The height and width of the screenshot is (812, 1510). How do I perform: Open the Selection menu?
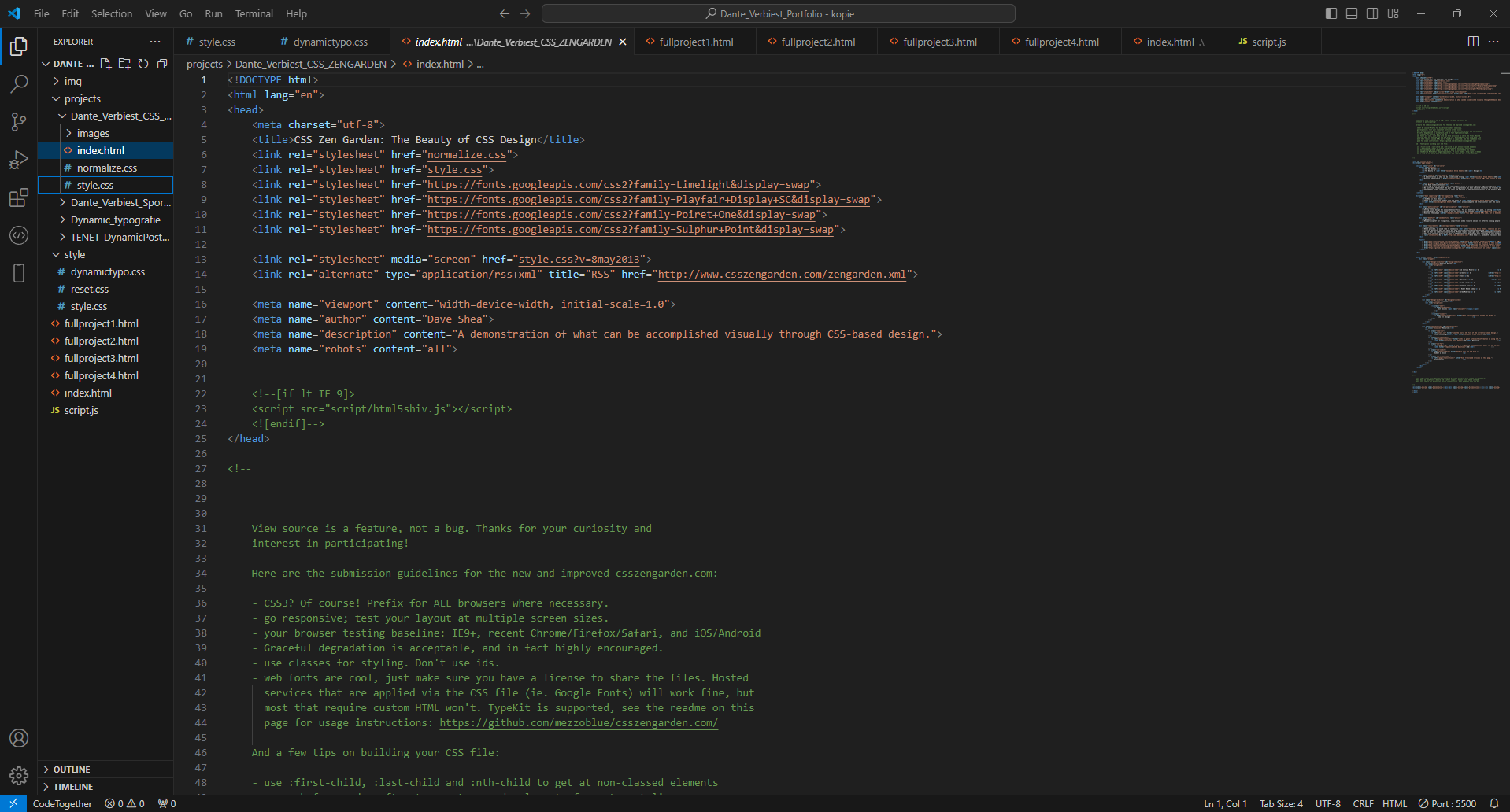pyautogui.click(x=112, y=13)
